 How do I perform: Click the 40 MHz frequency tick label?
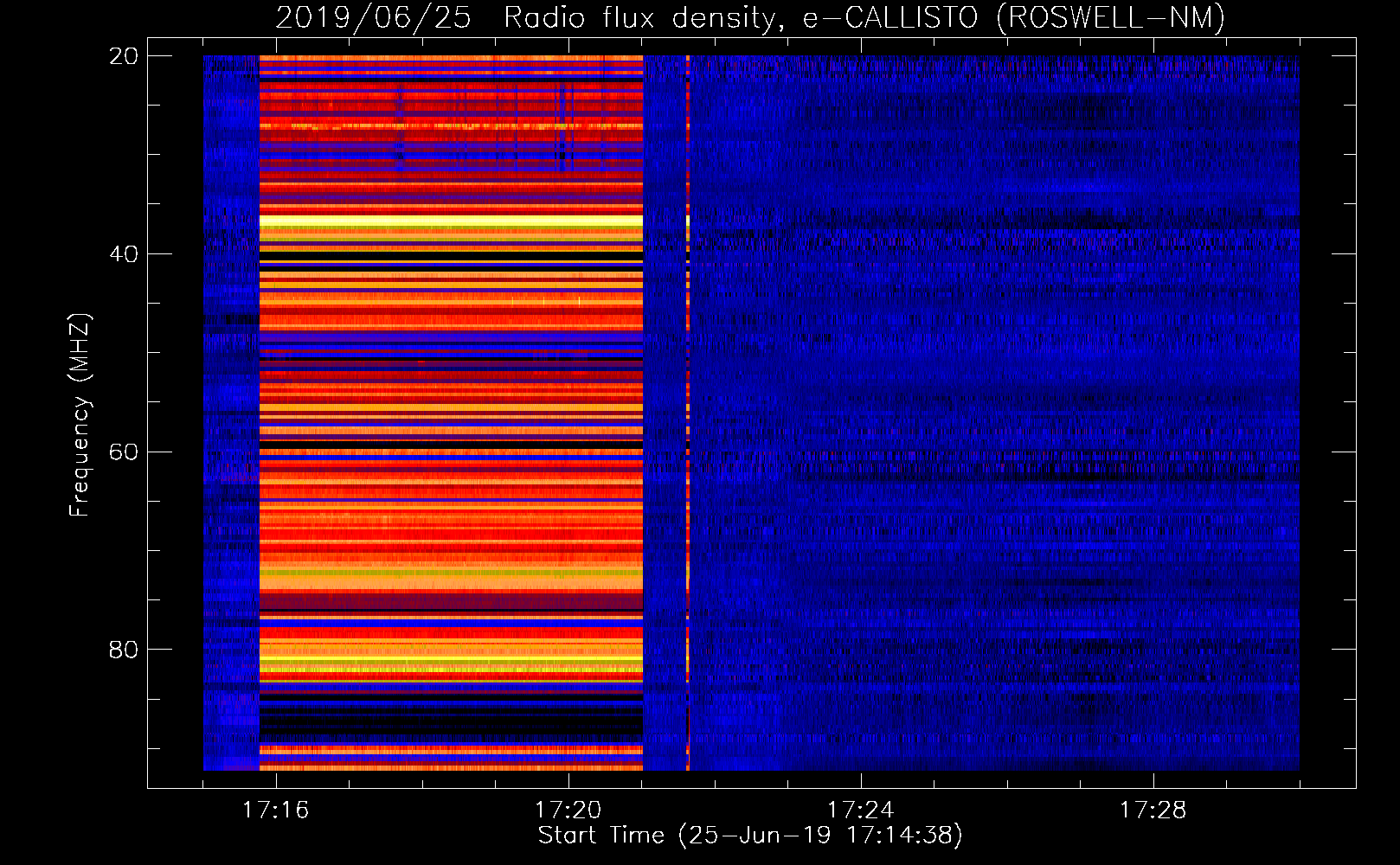123,254
